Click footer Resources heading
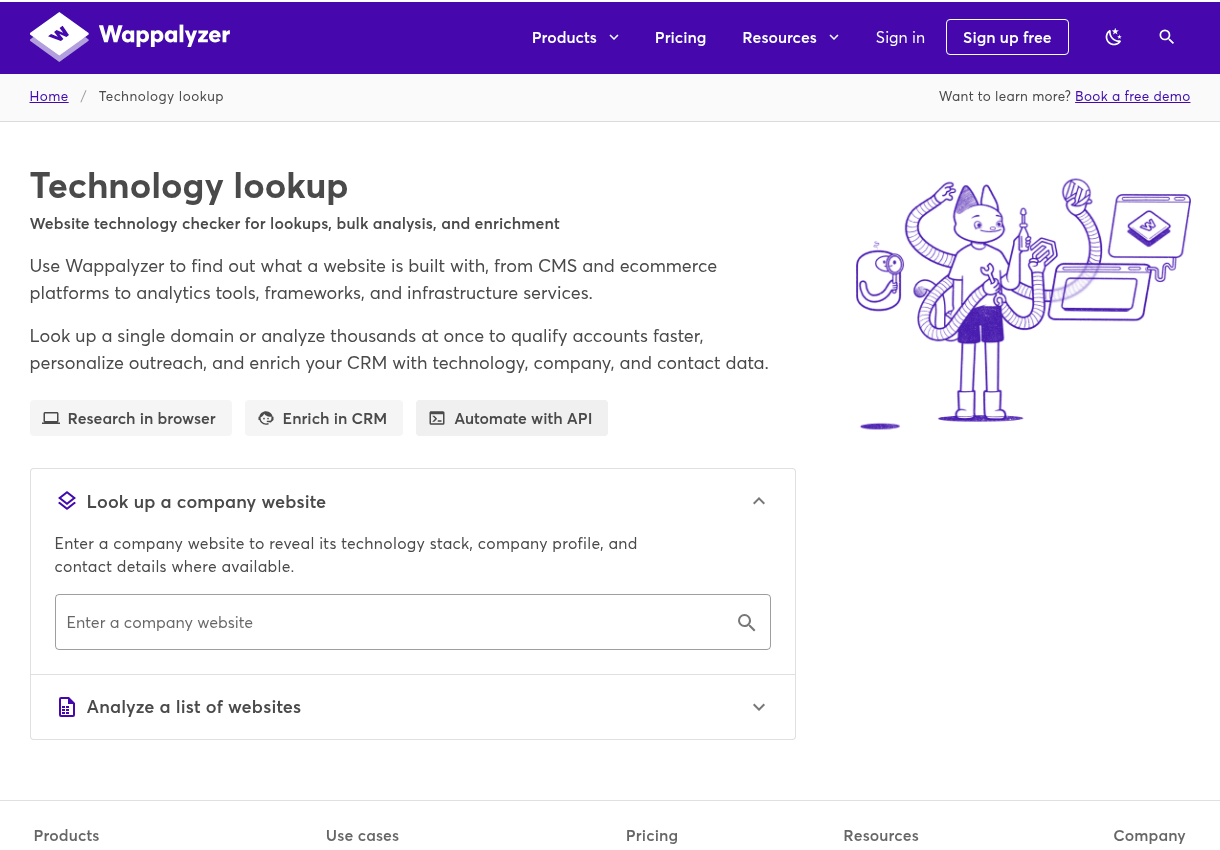Viewport: 1220px width, 850px height. (881, 835)
